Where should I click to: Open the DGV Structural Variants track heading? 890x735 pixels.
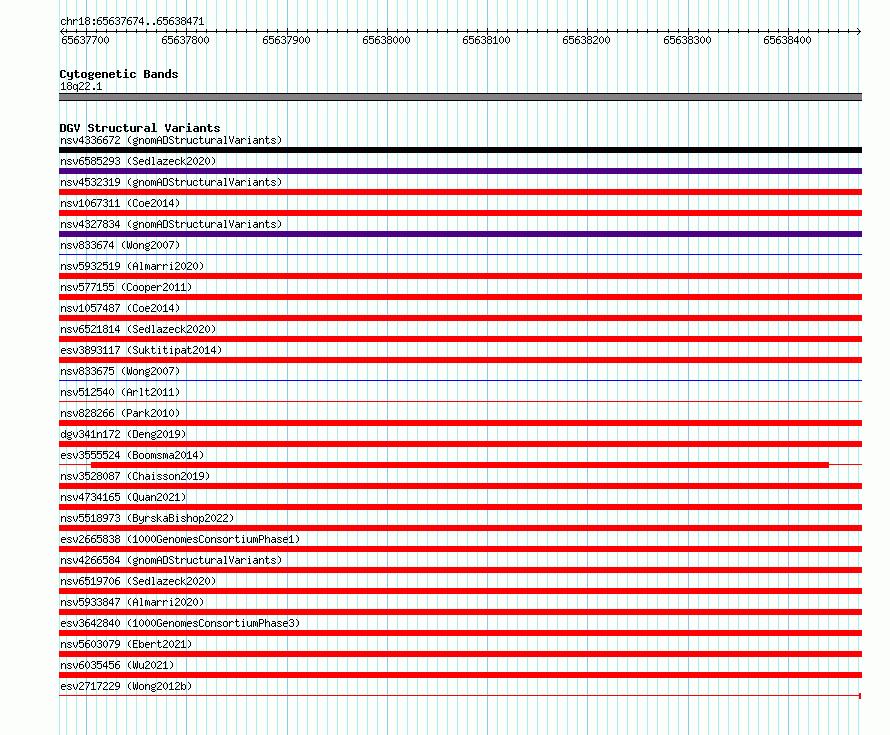(x=140, y=128)
